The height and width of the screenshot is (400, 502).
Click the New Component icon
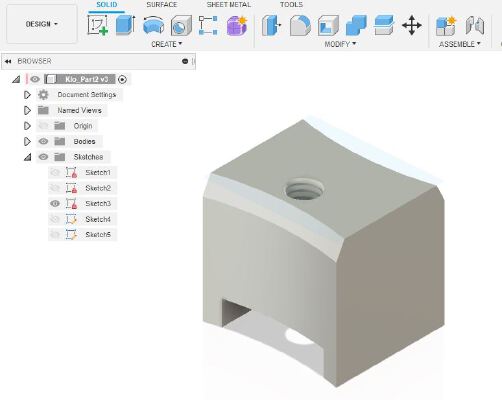(446, 25)
